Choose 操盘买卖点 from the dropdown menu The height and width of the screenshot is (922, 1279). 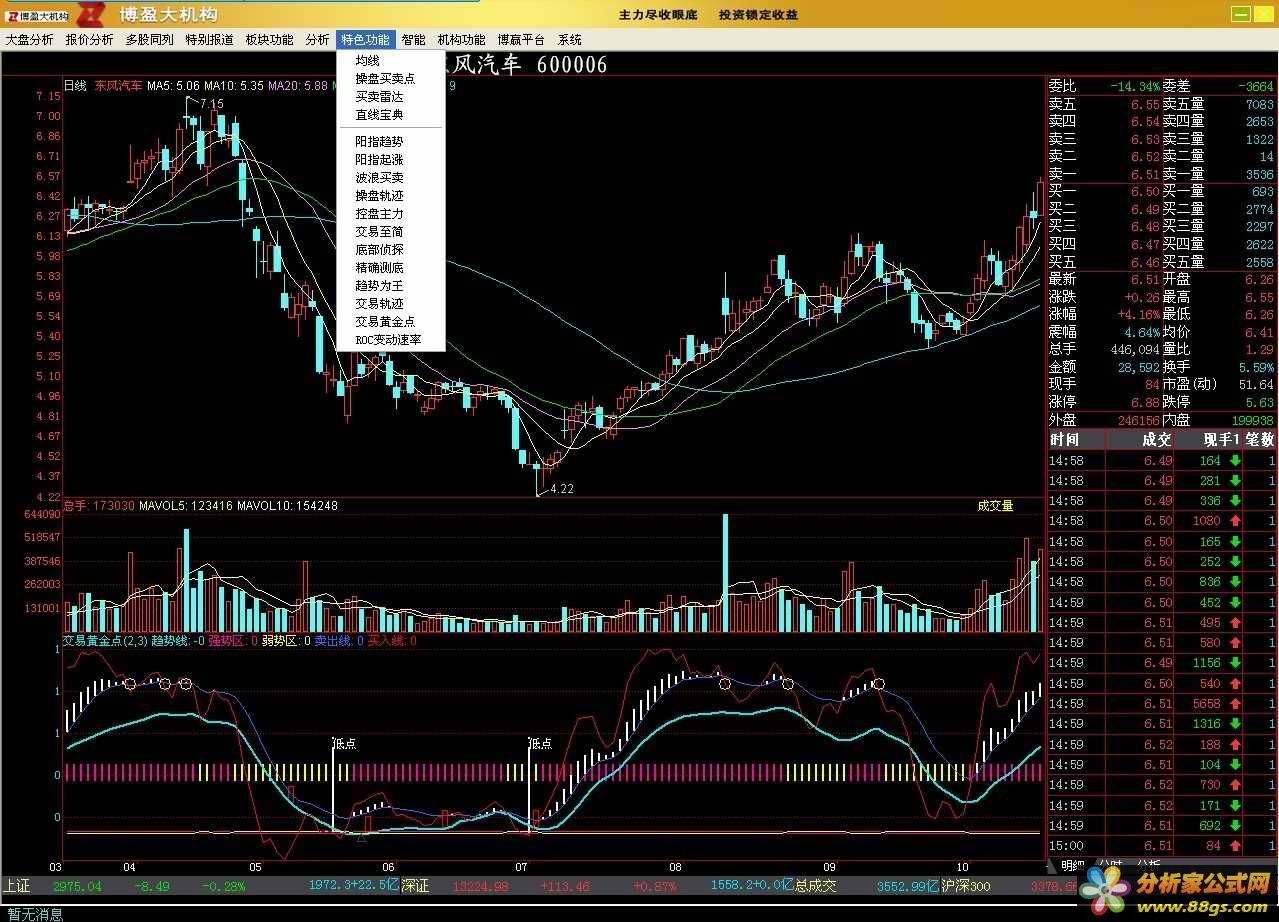pos(391,79)
